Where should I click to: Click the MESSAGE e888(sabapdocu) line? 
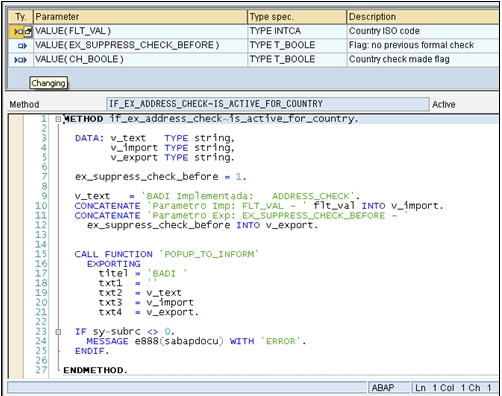click(196, 341)
